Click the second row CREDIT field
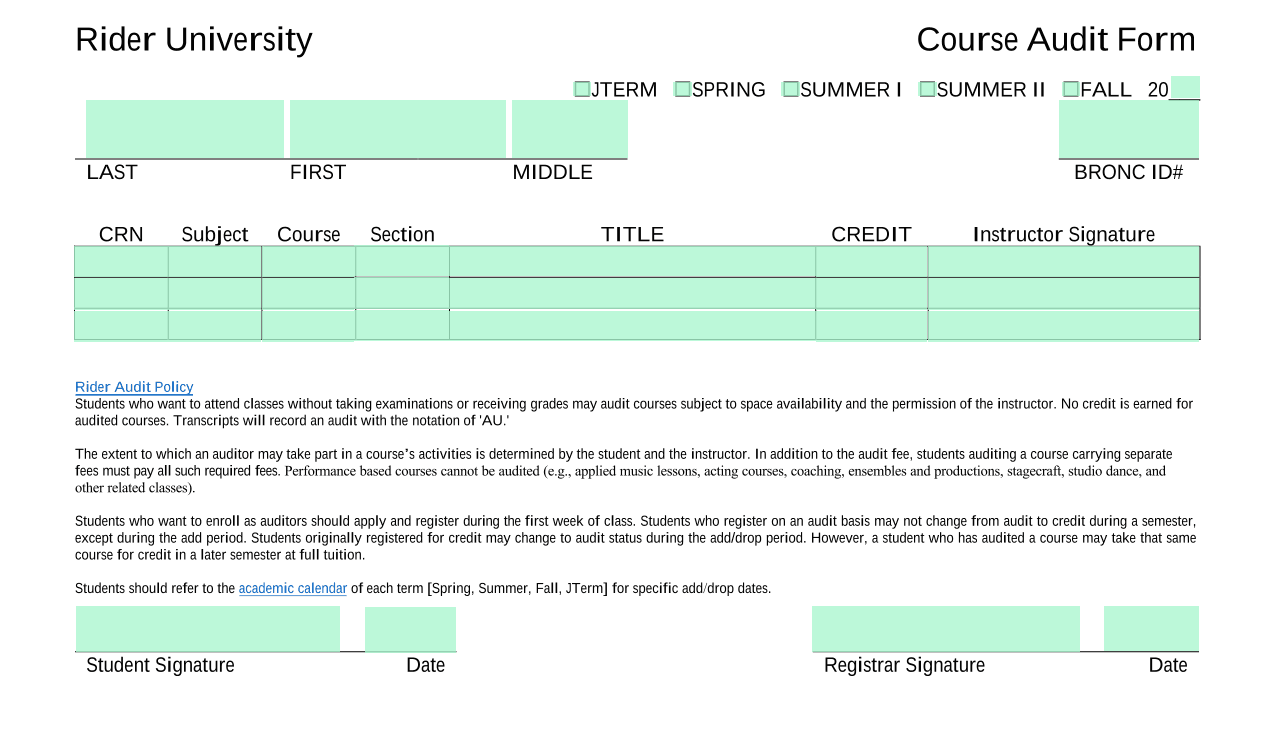Screen dimensions: 1275x750 872,293
